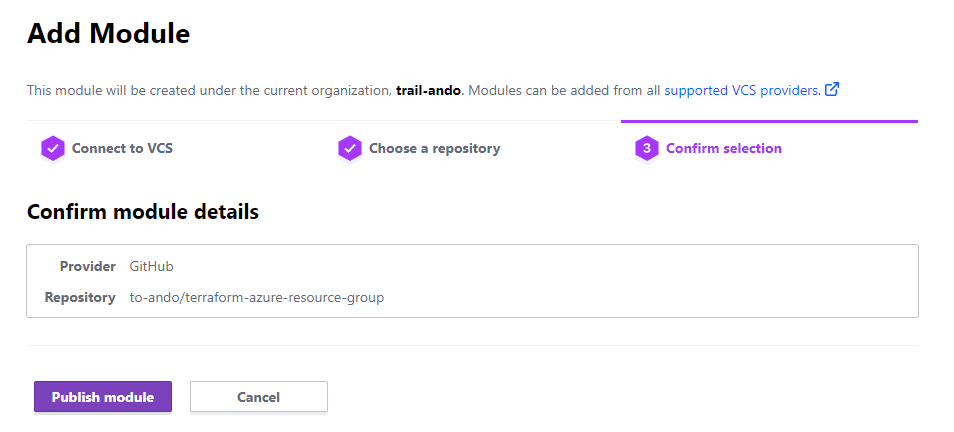
Task: Click the Repository field label
Action: click(x=80, y=297)
